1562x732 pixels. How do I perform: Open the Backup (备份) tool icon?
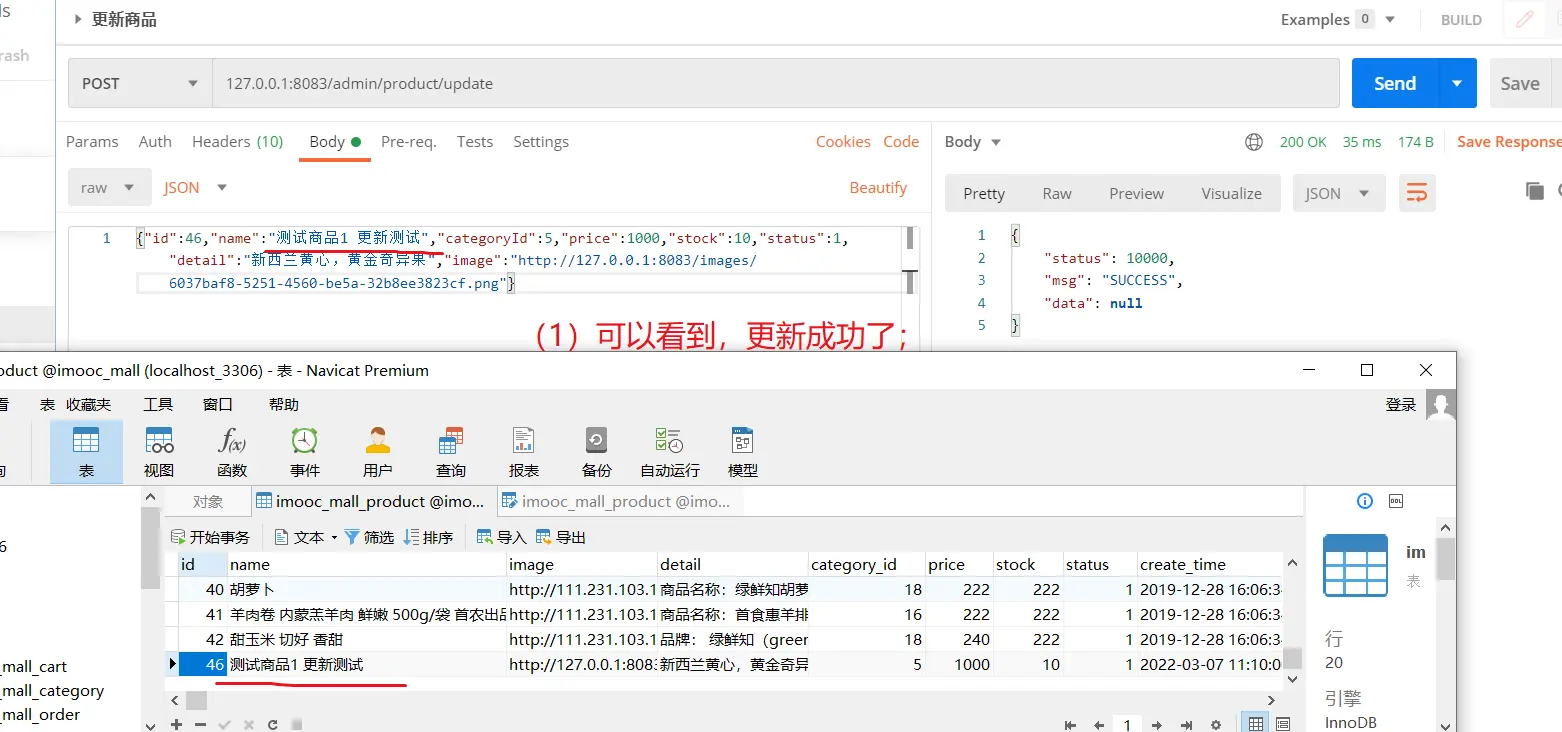point(596,451)
